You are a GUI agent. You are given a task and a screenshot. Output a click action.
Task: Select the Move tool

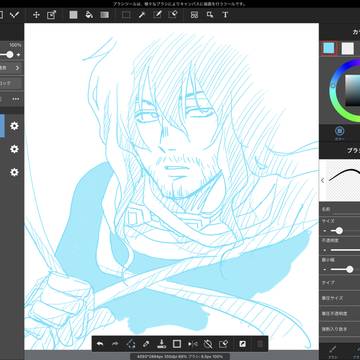(36, 15)
